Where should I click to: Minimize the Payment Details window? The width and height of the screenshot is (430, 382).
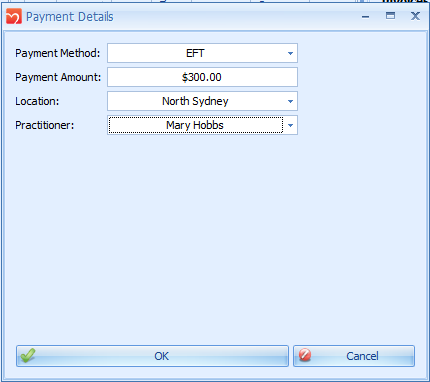[x=366, y=16]
